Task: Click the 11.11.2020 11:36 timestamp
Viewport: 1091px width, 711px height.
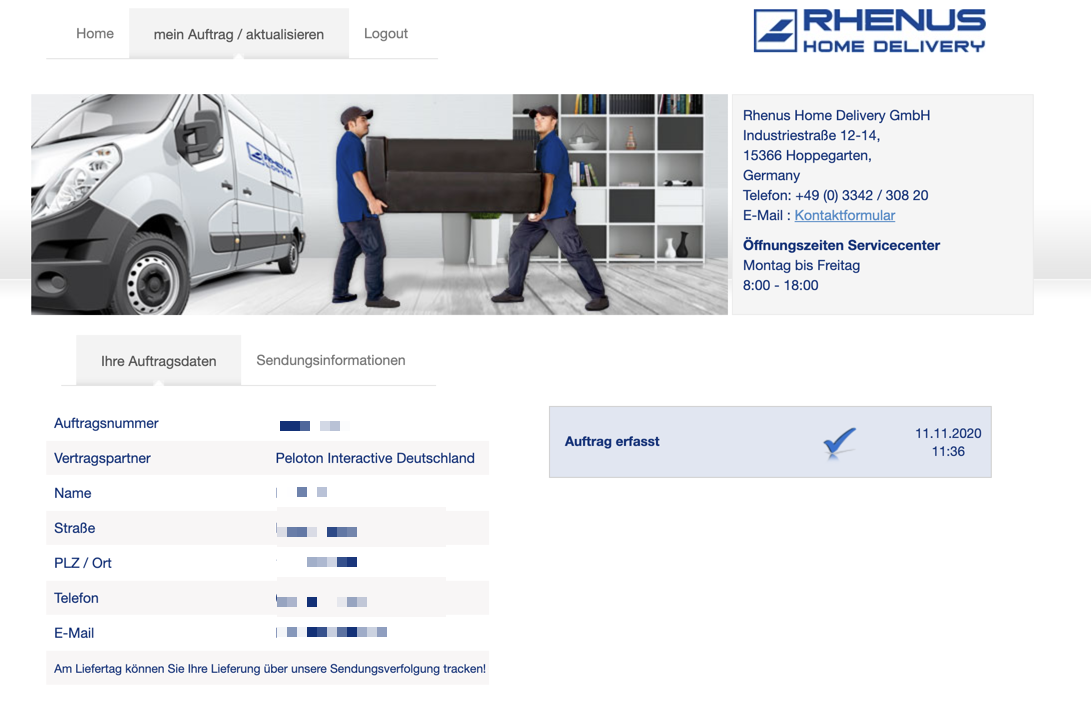Action: (947, 442)
